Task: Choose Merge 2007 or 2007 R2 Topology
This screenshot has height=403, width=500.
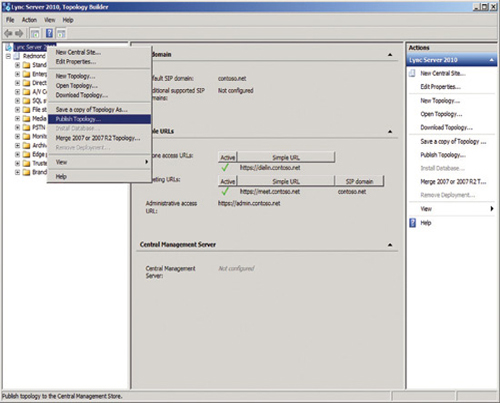Action: [99, 138]
